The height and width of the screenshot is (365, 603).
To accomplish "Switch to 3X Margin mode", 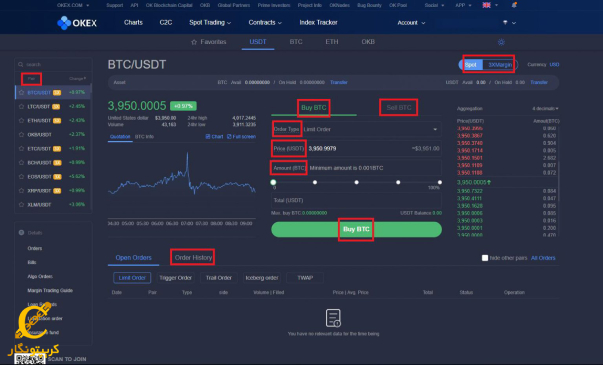I will tap(500, 65).
